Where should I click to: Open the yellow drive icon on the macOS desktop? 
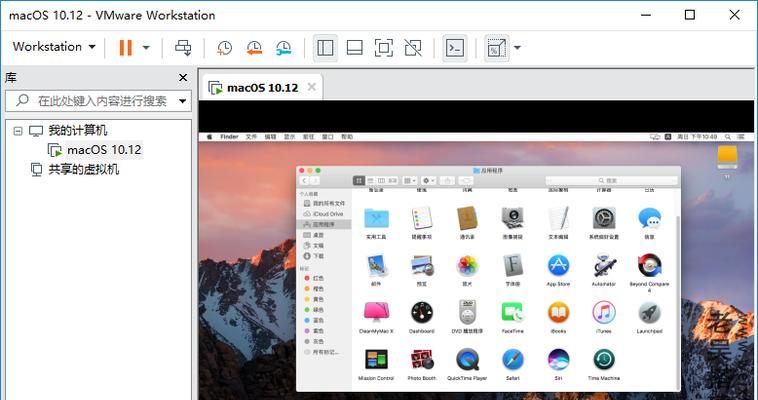pyautogui.click(x=727, y=157)
